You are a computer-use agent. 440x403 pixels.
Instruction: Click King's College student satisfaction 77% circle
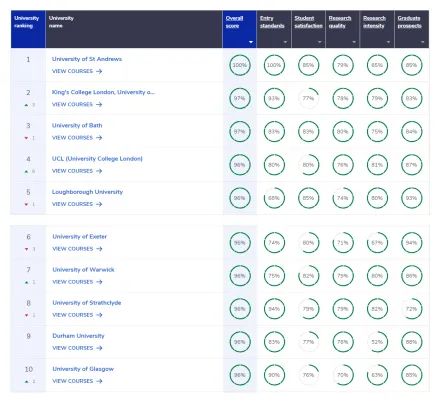click(x=308, y=98)
